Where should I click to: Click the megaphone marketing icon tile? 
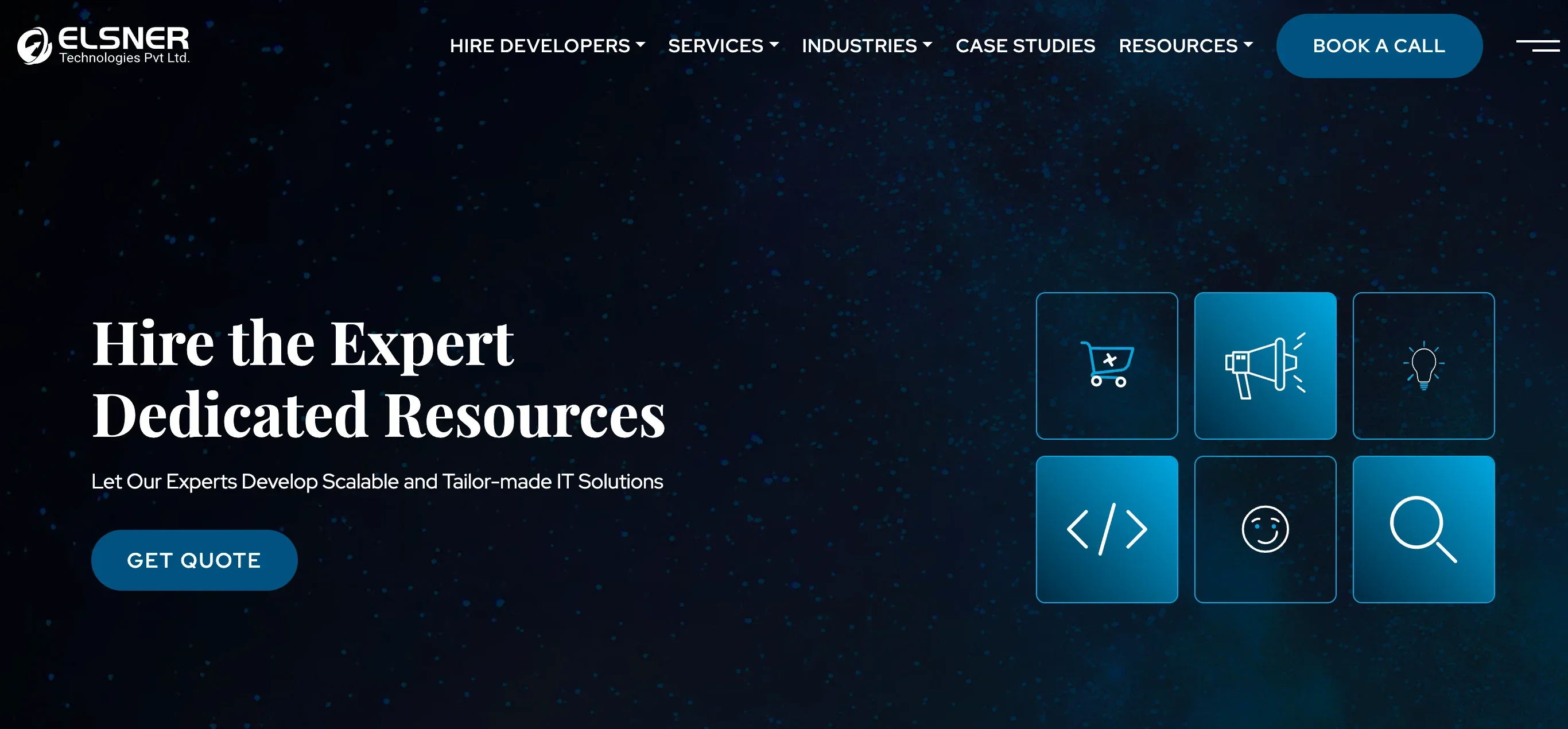1265,366
